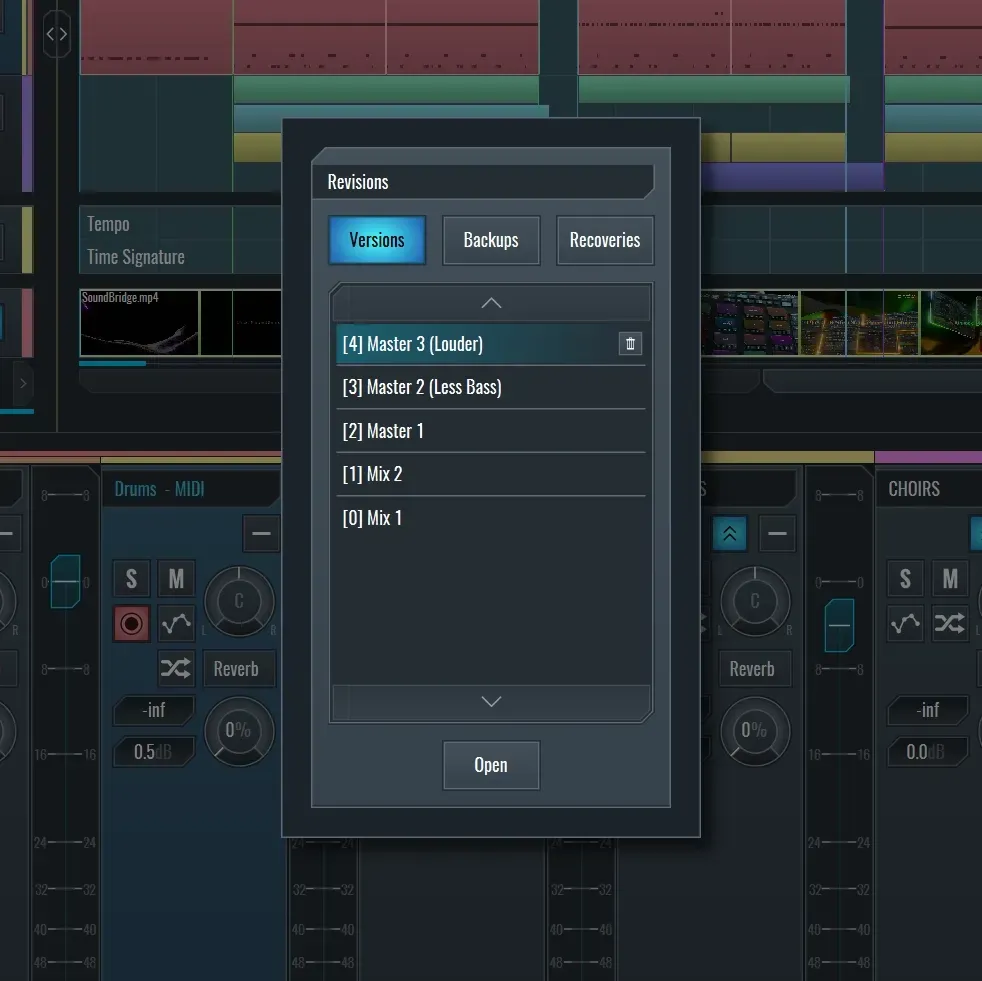Click the routing shuffle icon on CHOIRS
982x981 pixels.
pyautogui.click(x=949, y=624)
